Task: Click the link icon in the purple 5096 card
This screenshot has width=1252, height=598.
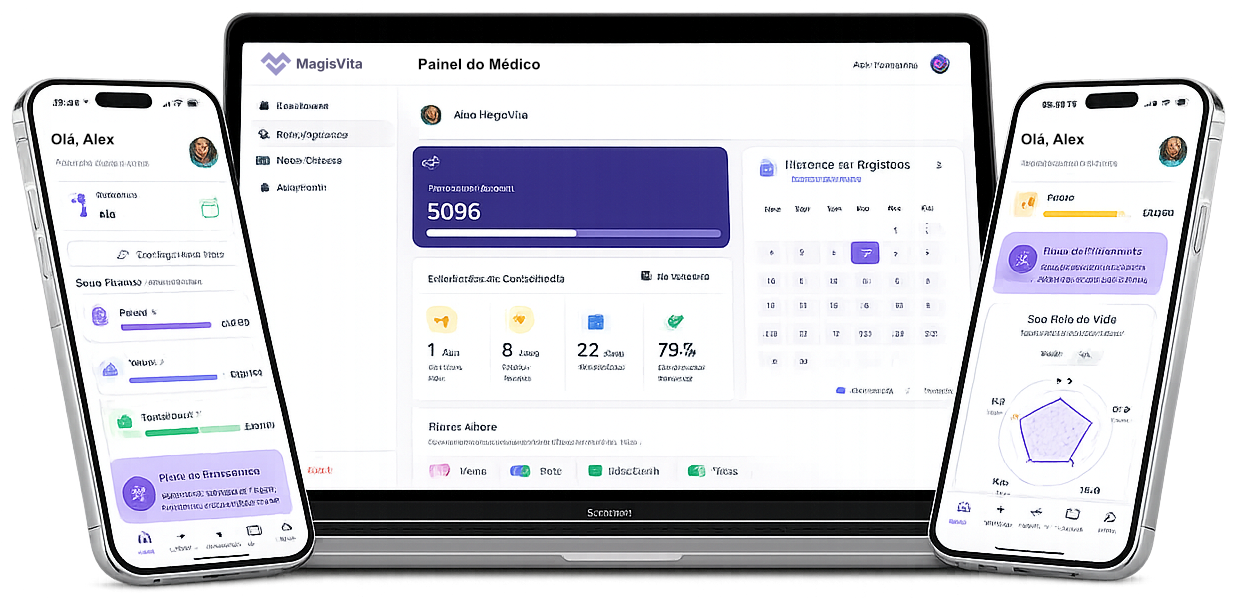Action: coord(431,161)
